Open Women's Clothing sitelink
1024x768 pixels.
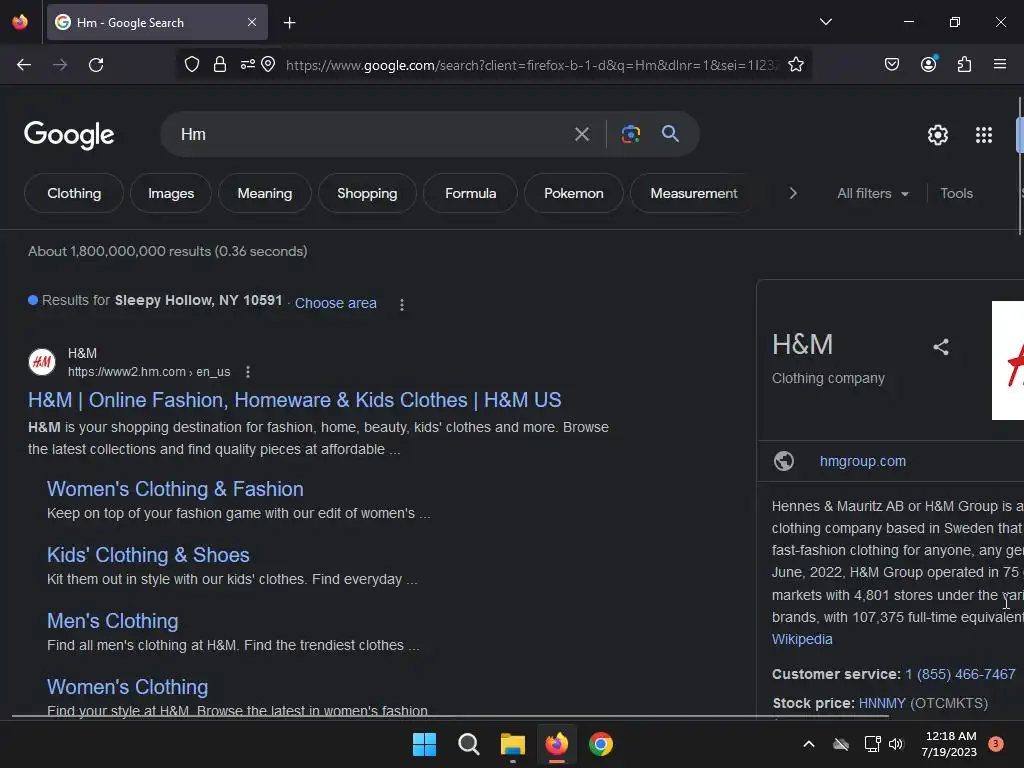127,686
